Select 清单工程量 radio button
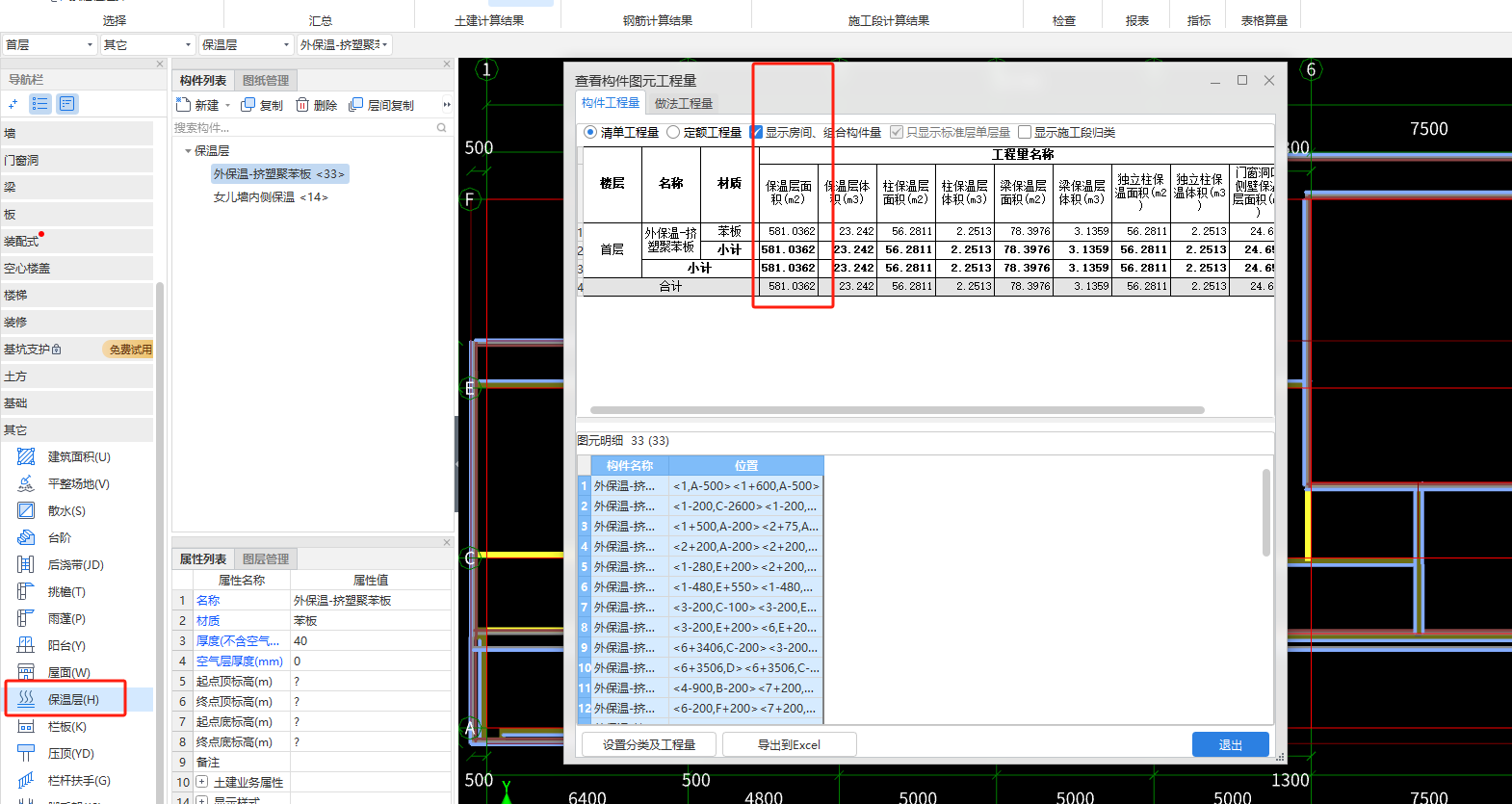This screenshot has height=804, width=1512. click(590, 132)
